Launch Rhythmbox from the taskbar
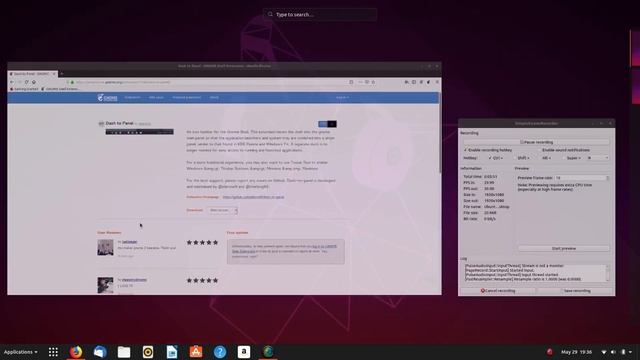The image size is (640, 360). (148, 352)
